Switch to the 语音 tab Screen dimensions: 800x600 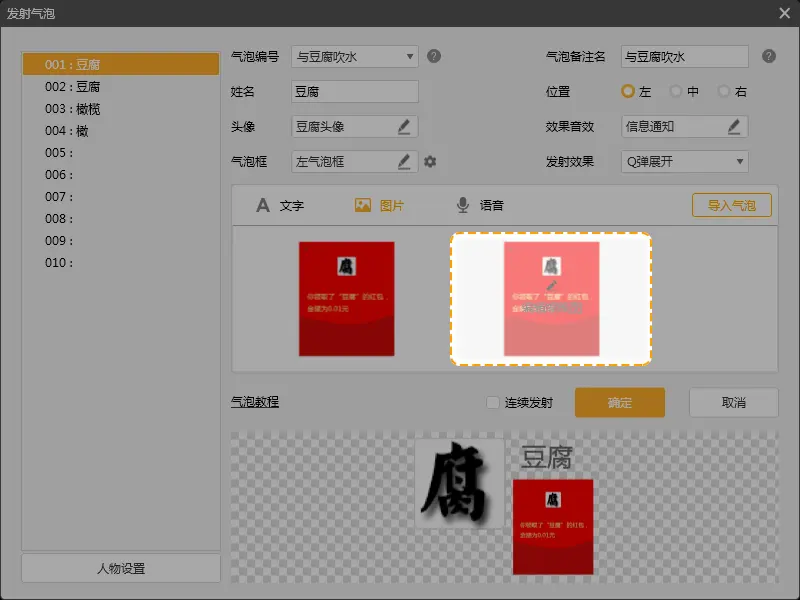[x=480, y=206]
